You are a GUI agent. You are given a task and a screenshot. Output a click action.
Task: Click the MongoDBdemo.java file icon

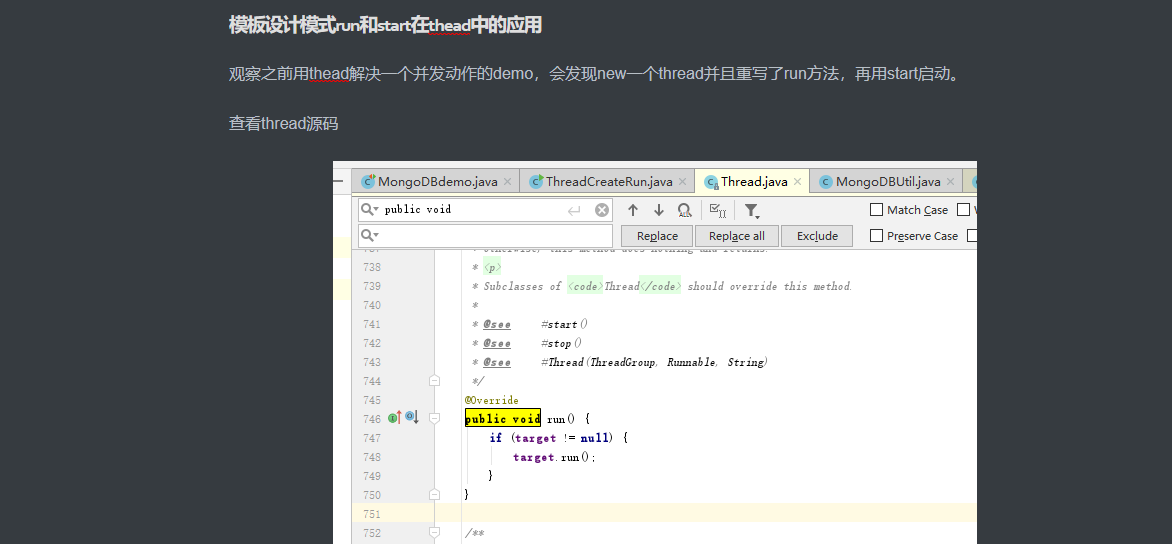coord(368,182)
